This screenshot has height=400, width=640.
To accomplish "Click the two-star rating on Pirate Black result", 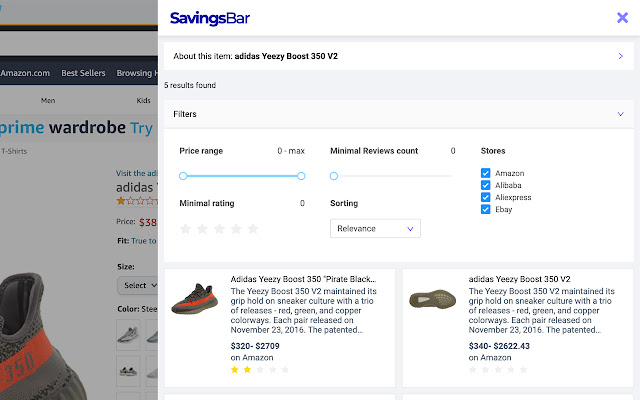I will (x=260, y=370).
